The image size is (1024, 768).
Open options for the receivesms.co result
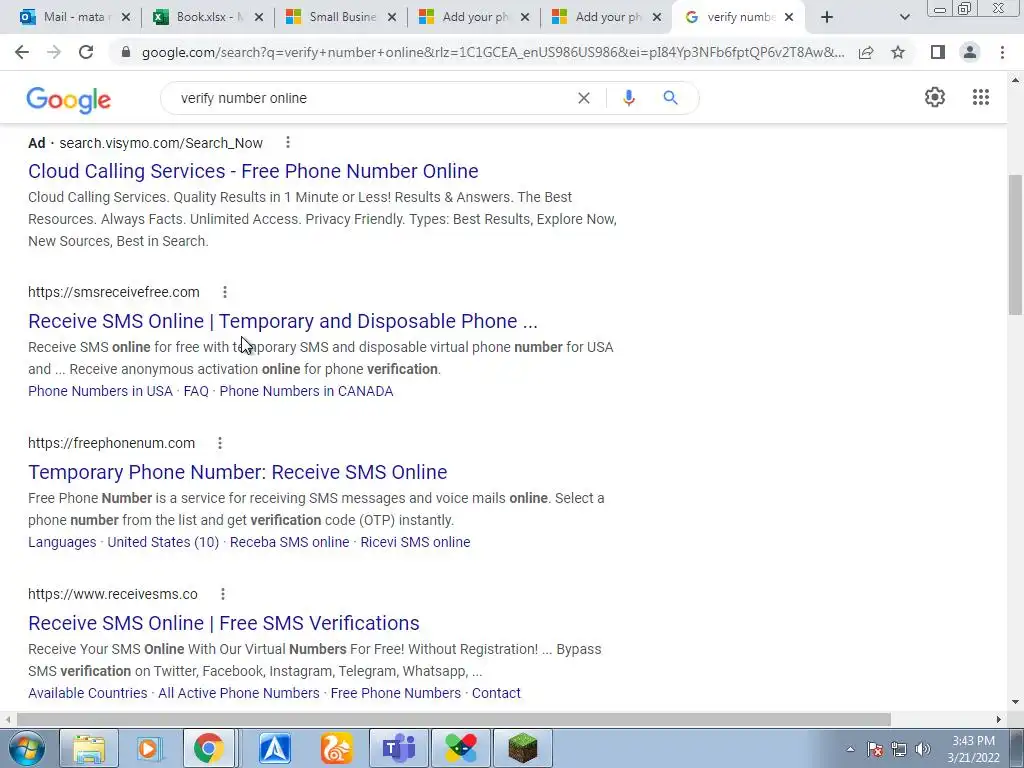223,594
